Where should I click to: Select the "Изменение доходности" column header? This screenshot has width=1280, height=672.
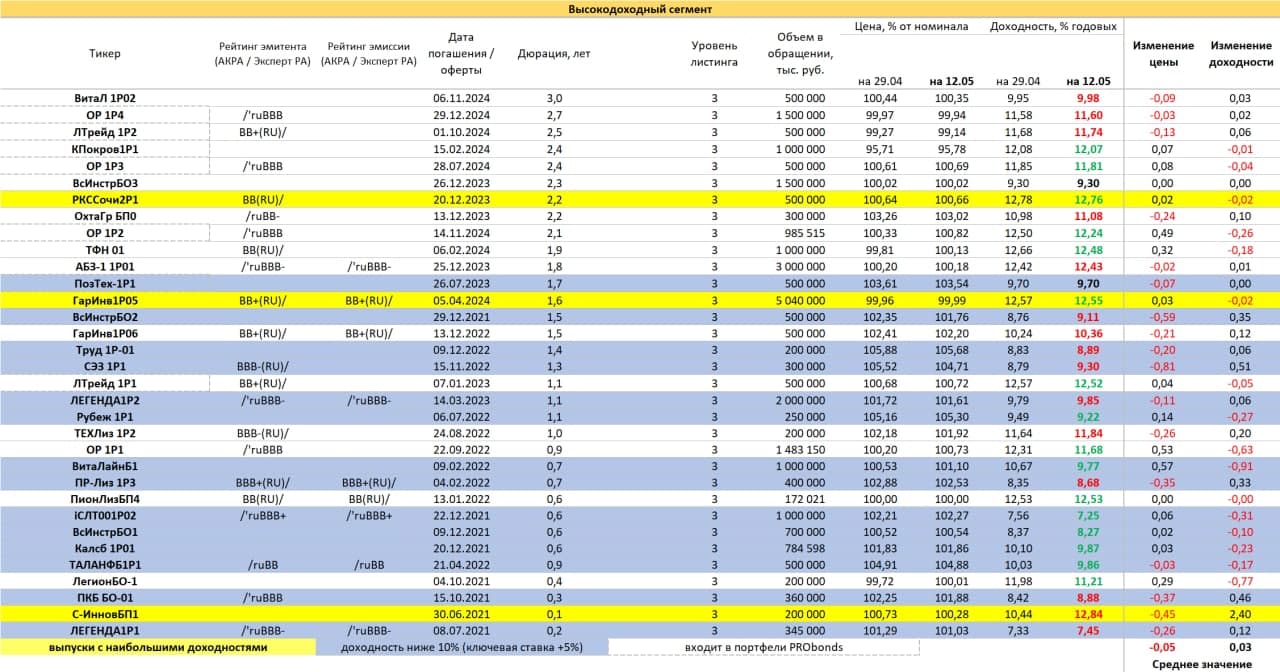(1241, 54)
